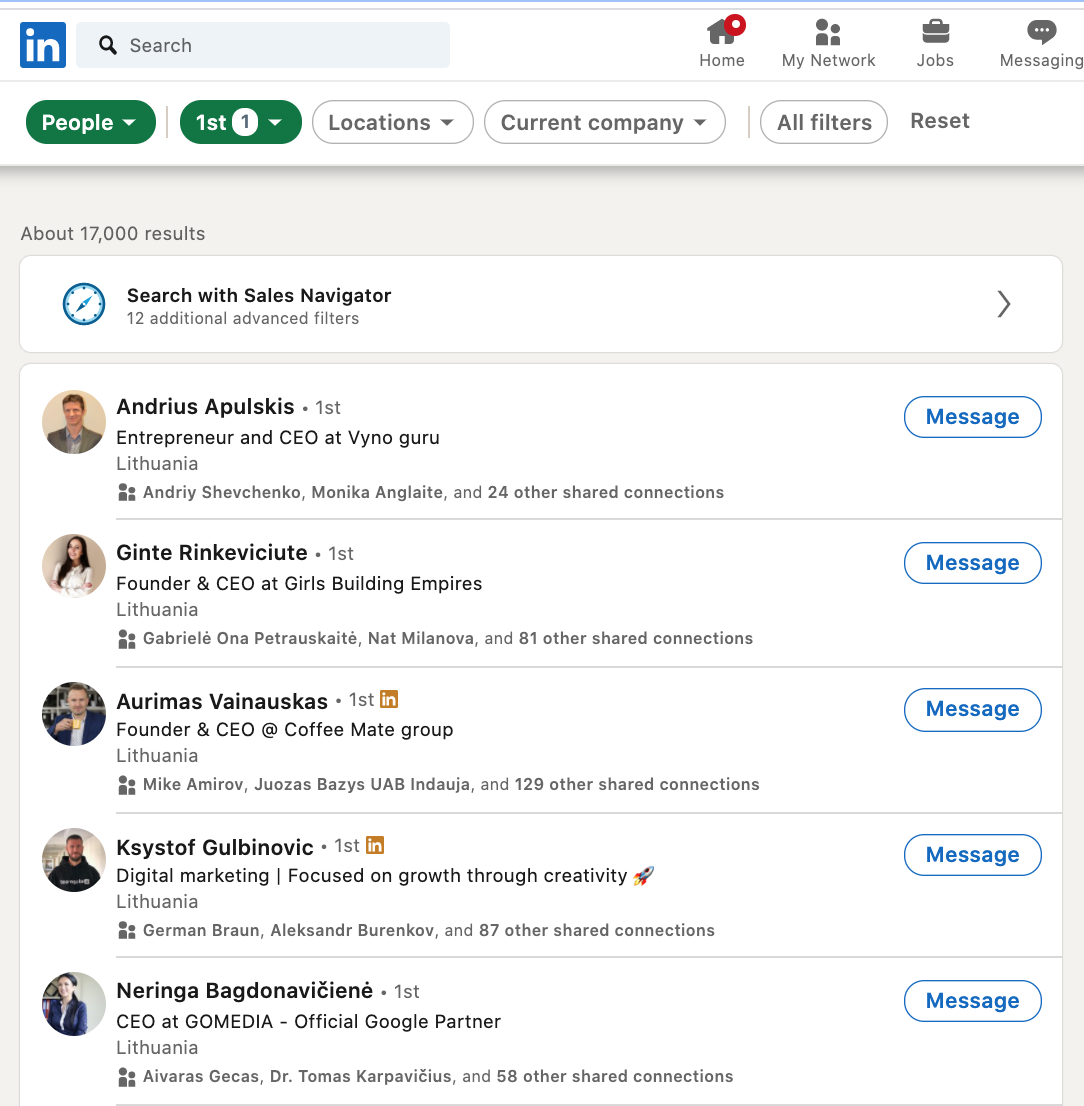Click into the Search input field

click(262, 45)
